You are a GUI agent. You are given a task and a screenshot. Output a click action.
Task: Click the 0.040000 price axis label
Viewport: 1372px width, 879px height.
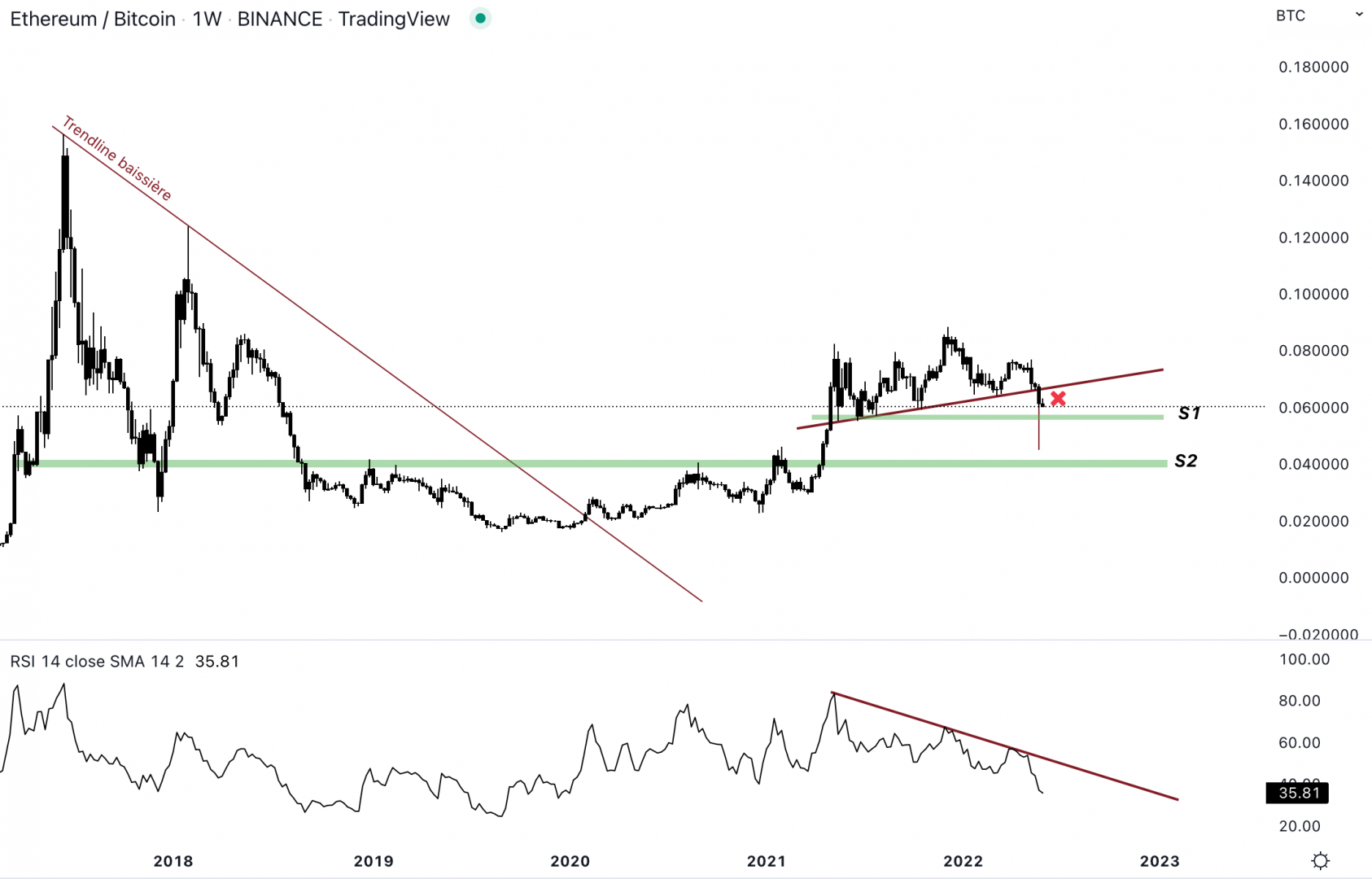coord(1313,464)
